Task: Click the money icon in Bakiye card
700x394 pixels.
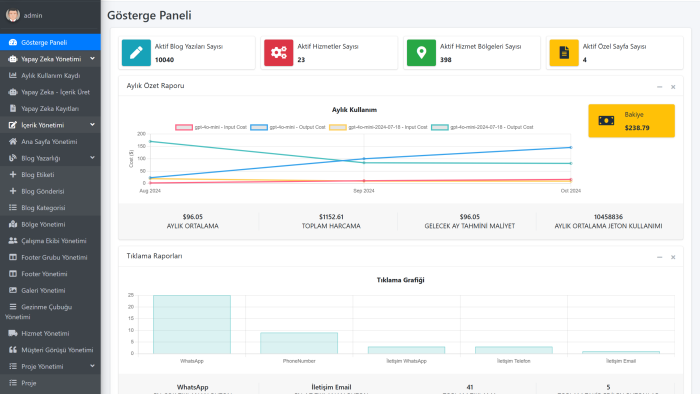Action: coord(606,120)
